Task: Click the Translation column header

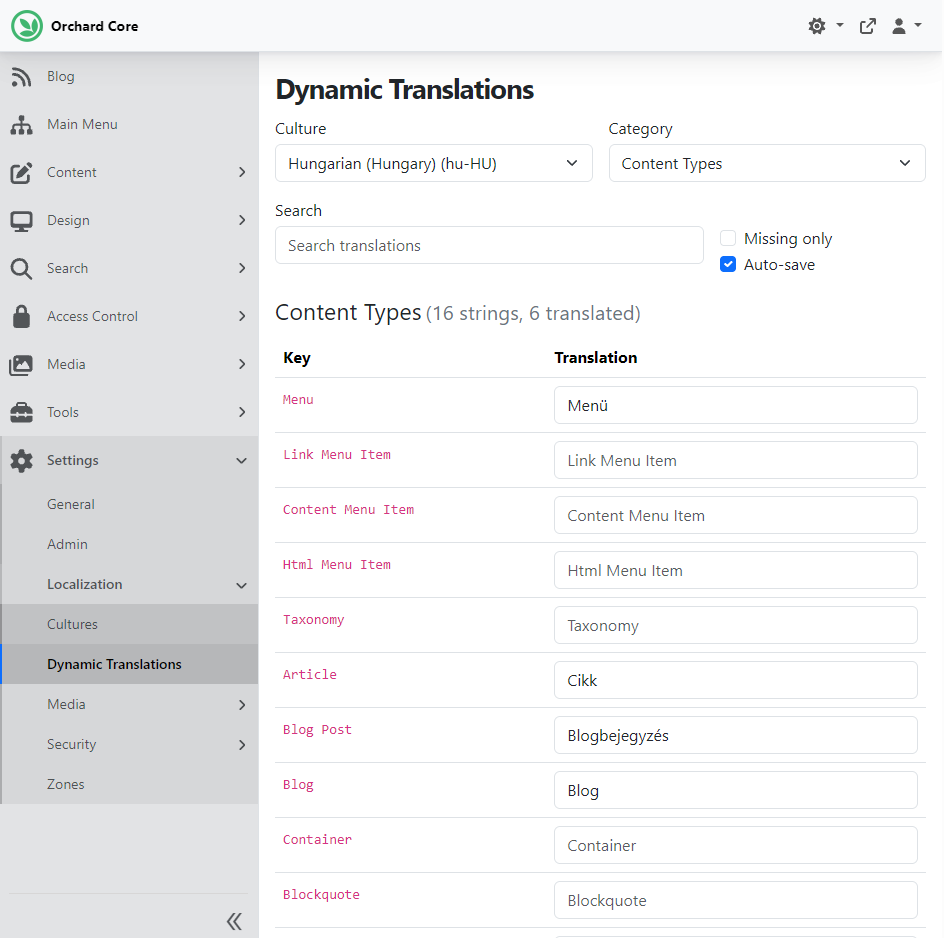Action: 595,358
